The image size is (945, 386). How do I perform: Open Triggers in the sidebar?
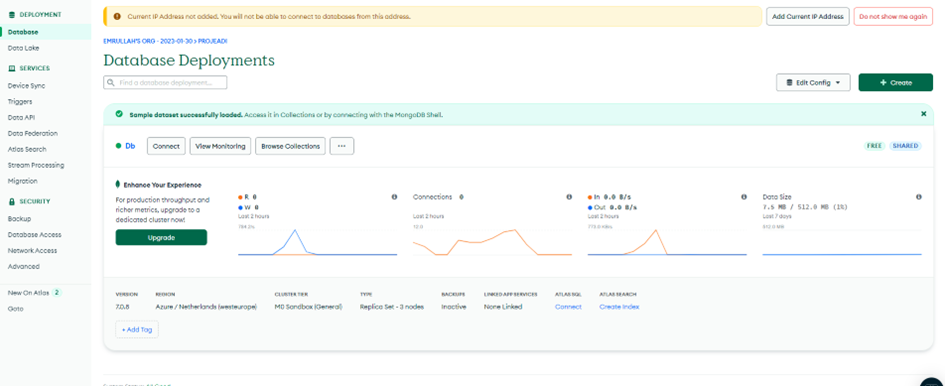tap(20, 101)
